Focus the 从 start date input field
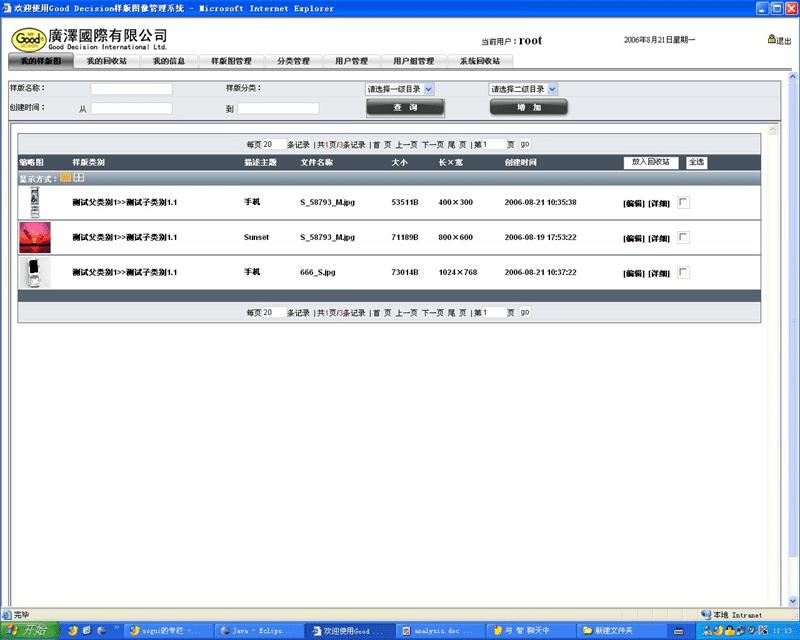 pos(131,108)
